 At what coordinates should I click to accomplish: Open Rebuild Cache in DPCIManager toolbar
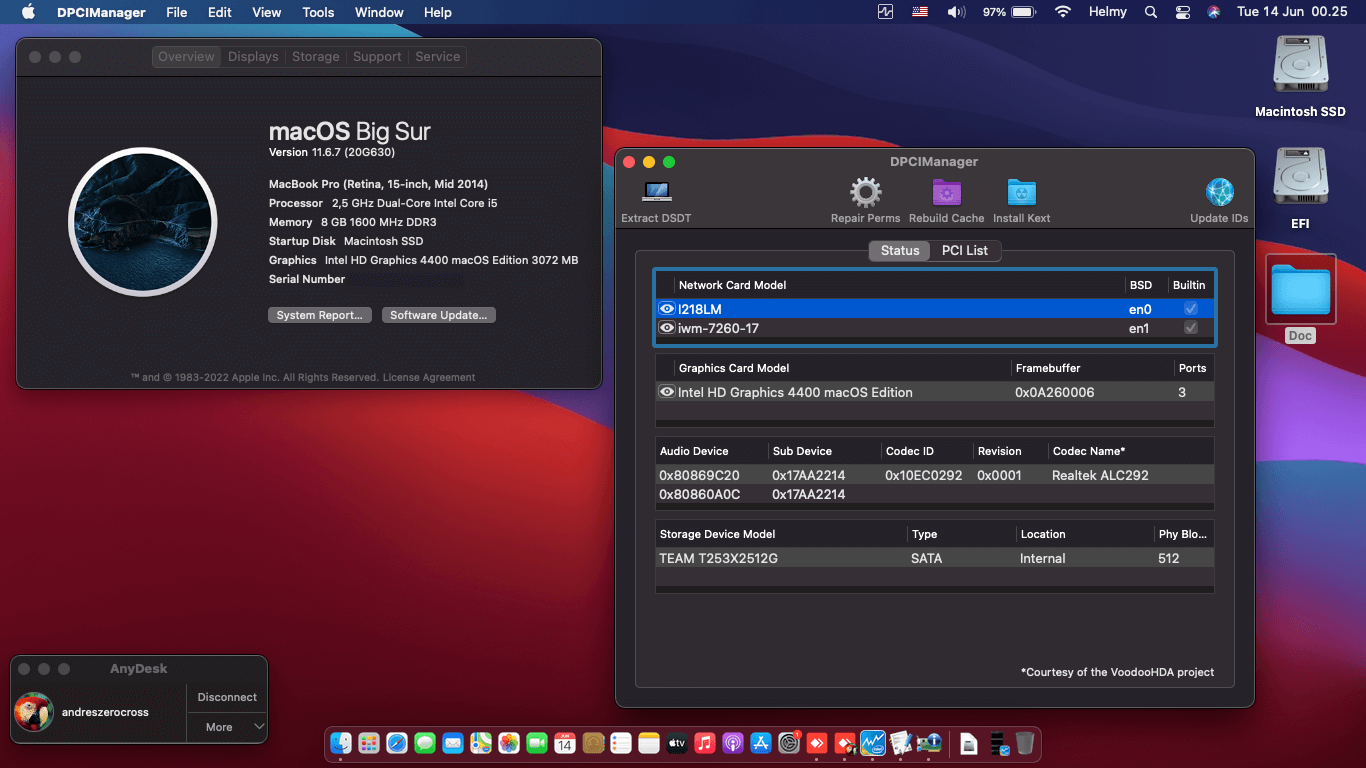click(946, 192)
